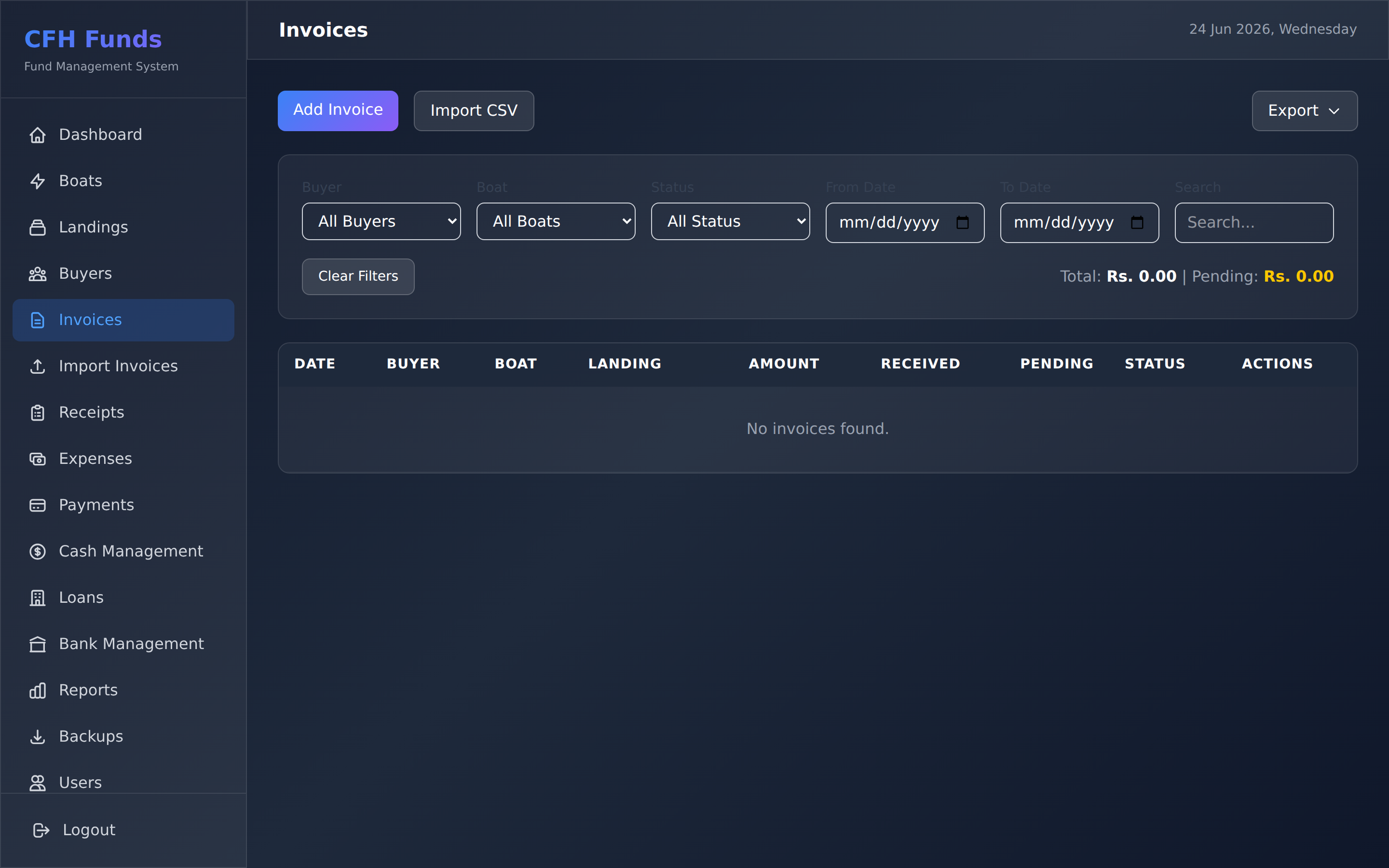The width and height of the screenshot is (1389, 868).
Task: Go to Expenses section
Action: coord(123,459)
